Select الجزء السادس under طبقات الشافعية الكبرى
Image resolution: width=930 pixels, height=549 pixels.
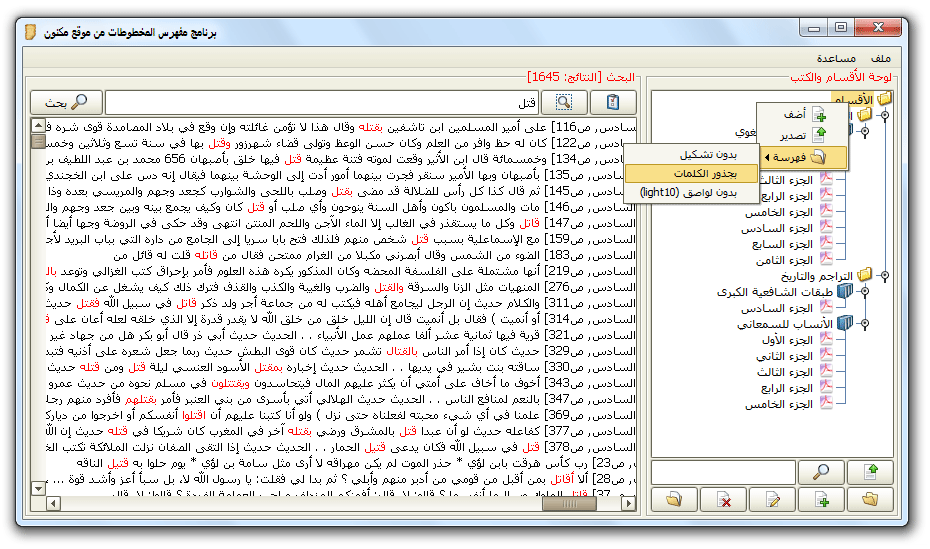point(776,308)
